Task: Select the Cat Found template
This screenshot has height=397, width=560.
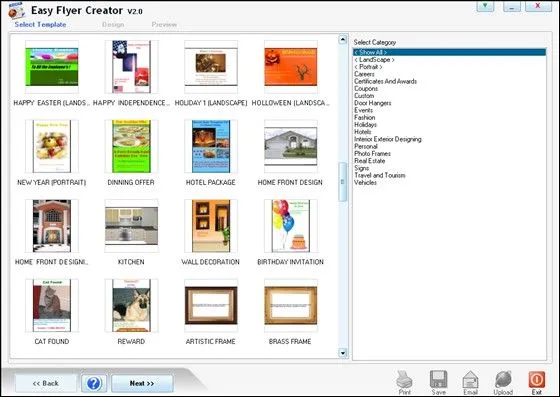Action: click(52, 306)
